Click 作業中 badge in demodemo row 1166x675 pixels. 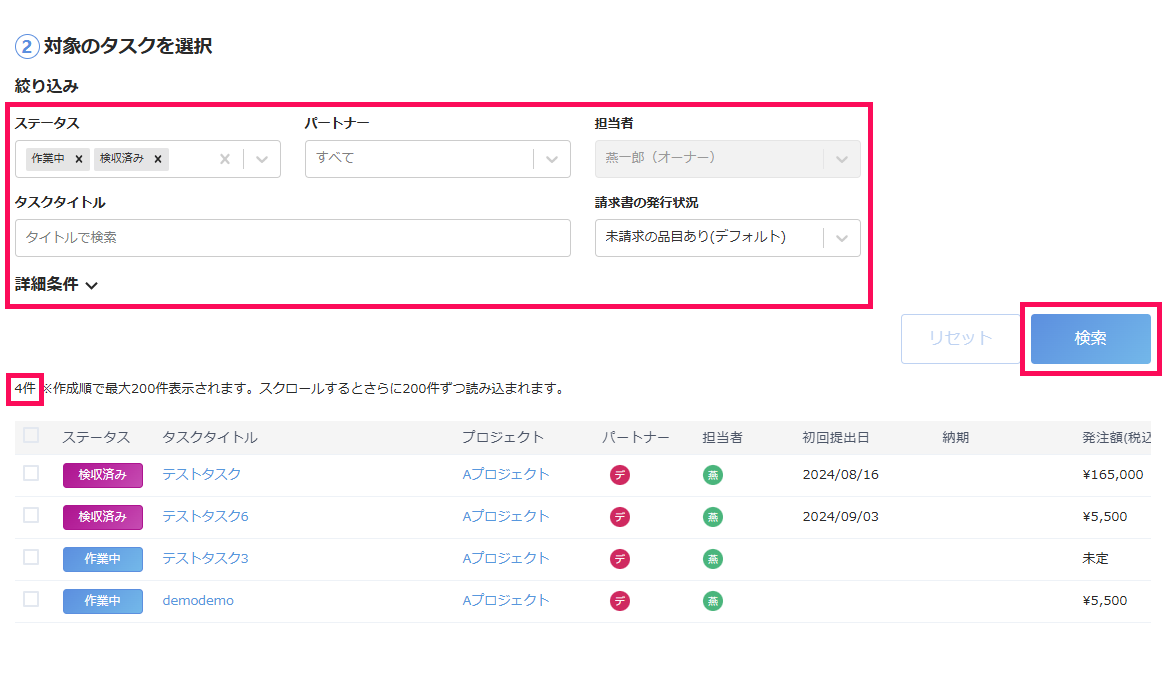tap(103, 601)
